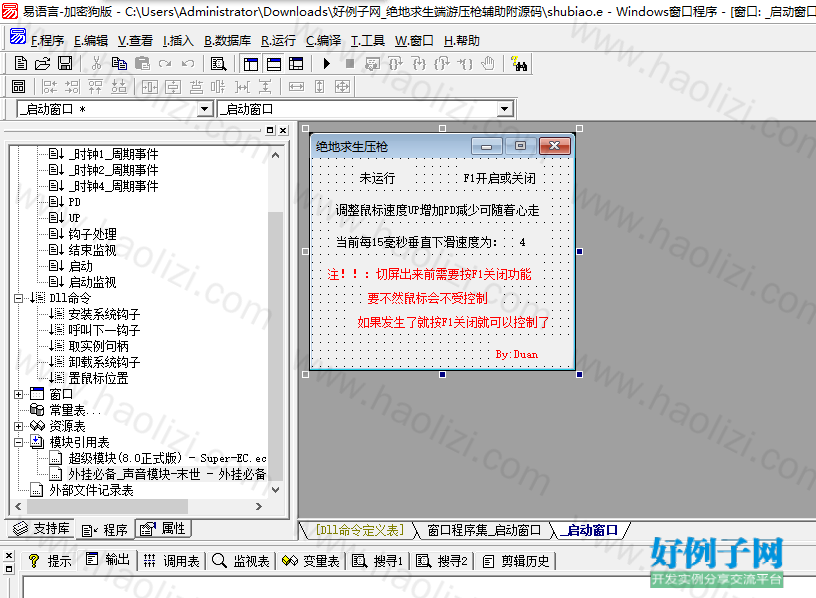Select _时钟1_周期事件 in the tree
816x598 pixels.
pos(113,154)
